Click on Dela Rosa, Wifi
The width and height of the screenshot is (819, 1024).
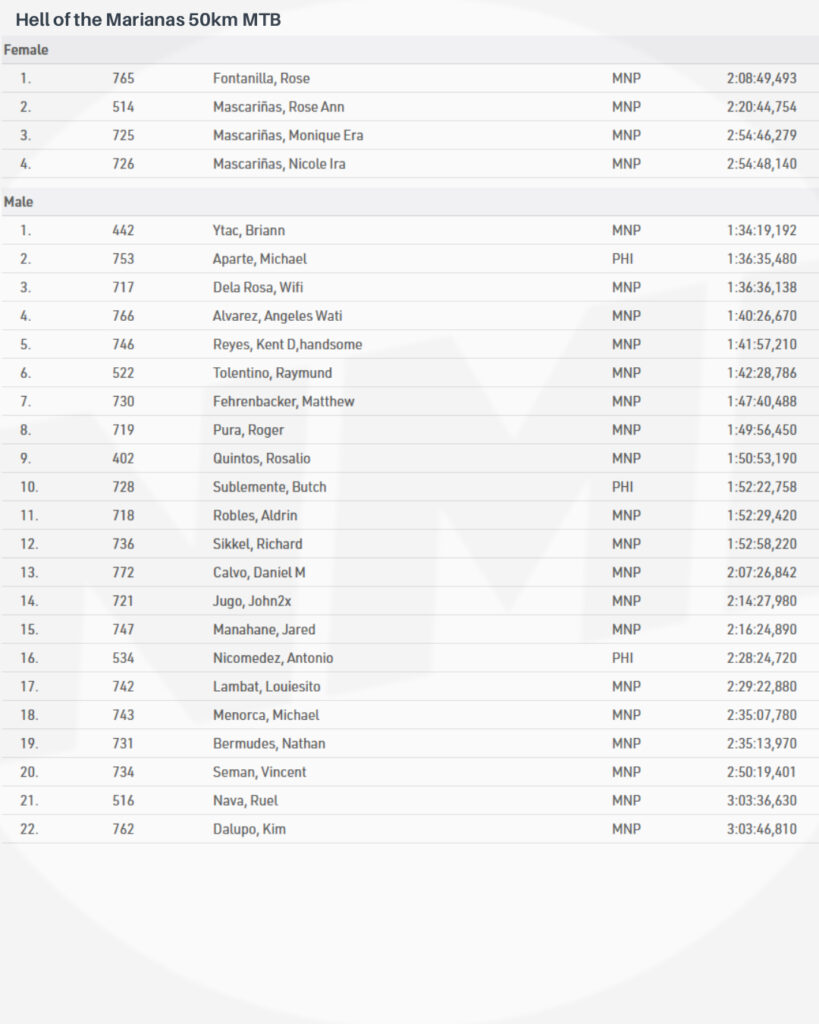coord(258,287)
